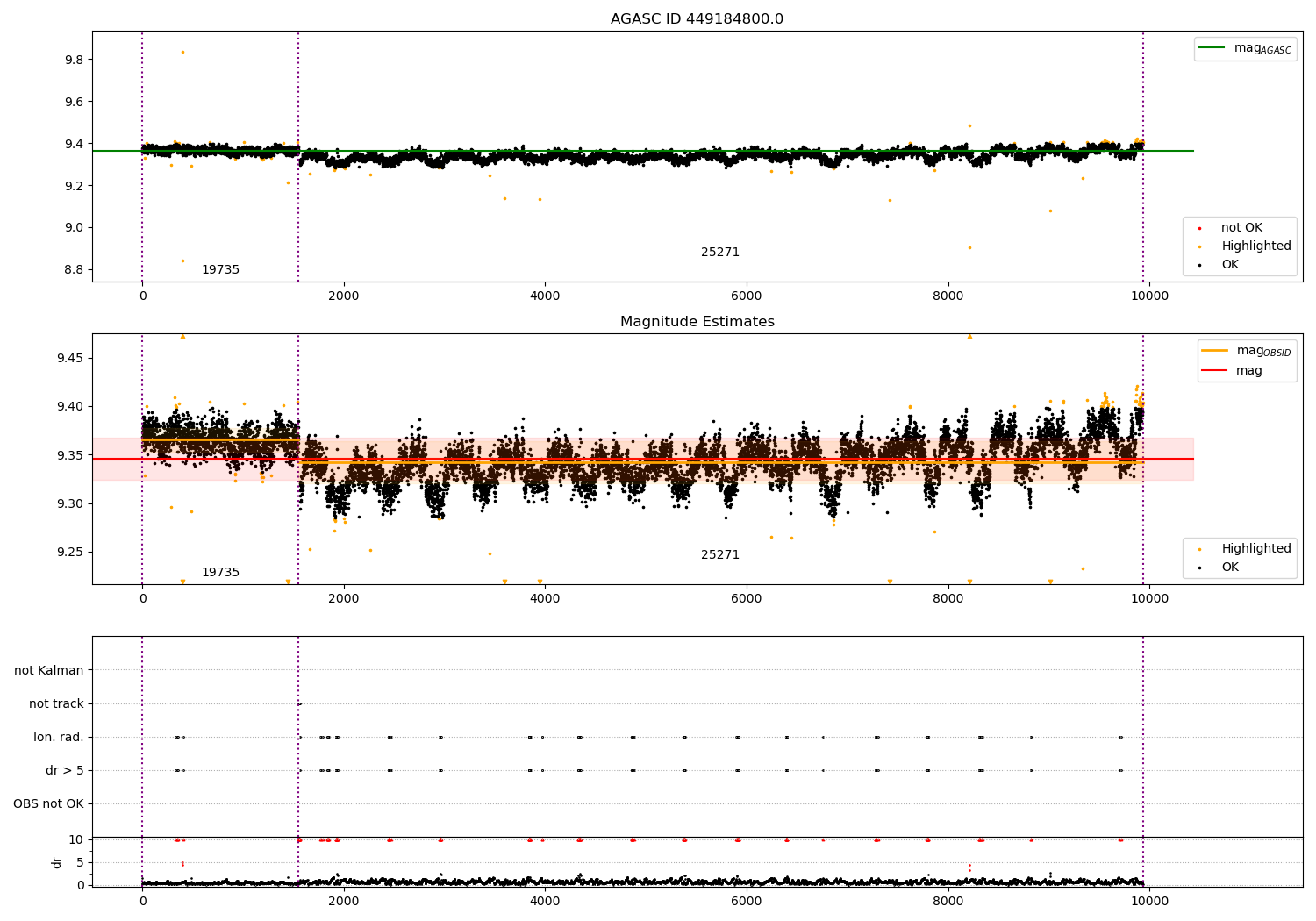Click the 'OK' entry in top plot legend
The width and height of the screenshot is (1316, 921).
click(x=1230, y=264)
